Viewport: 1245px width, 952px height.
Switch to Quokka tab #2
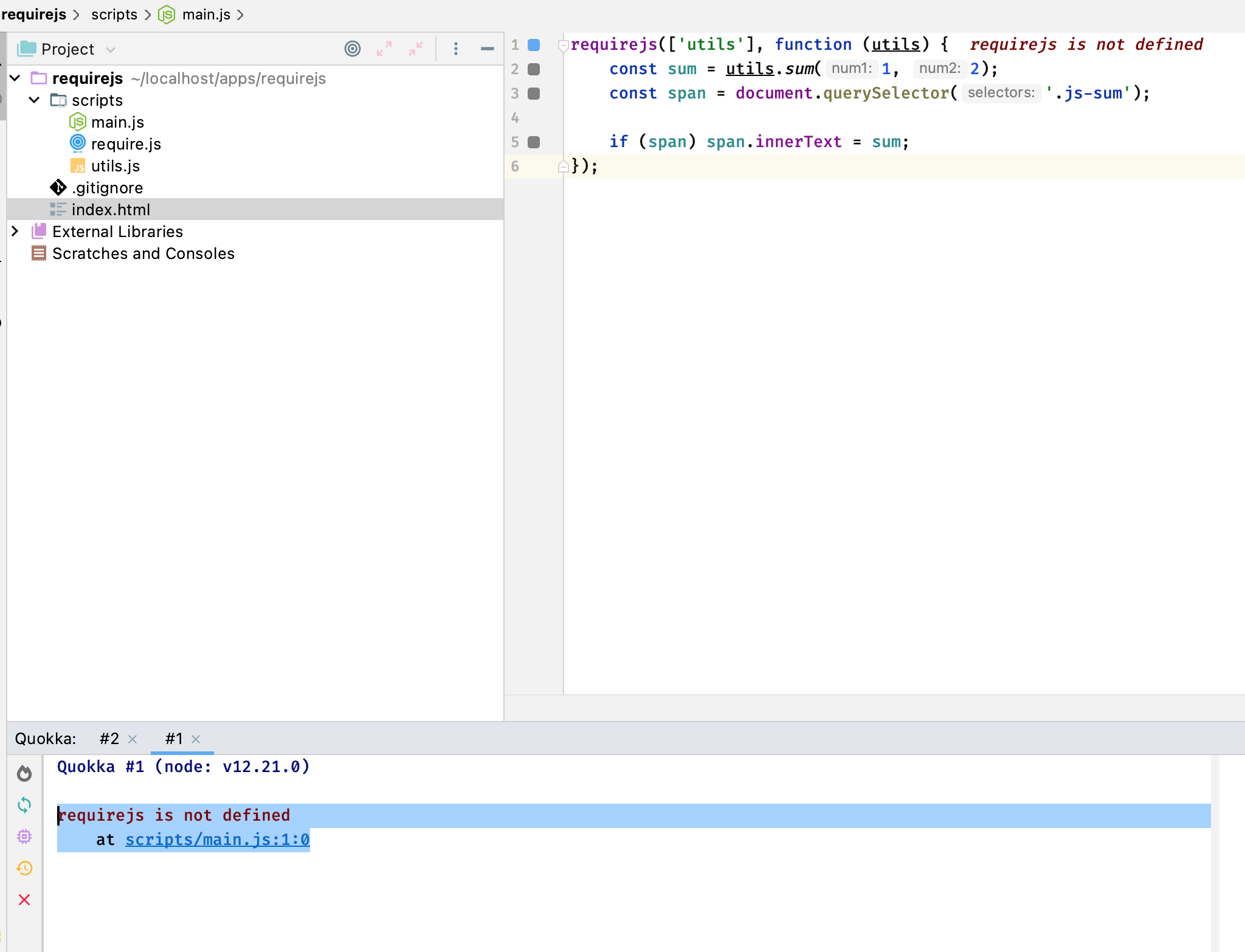(109, 738)
